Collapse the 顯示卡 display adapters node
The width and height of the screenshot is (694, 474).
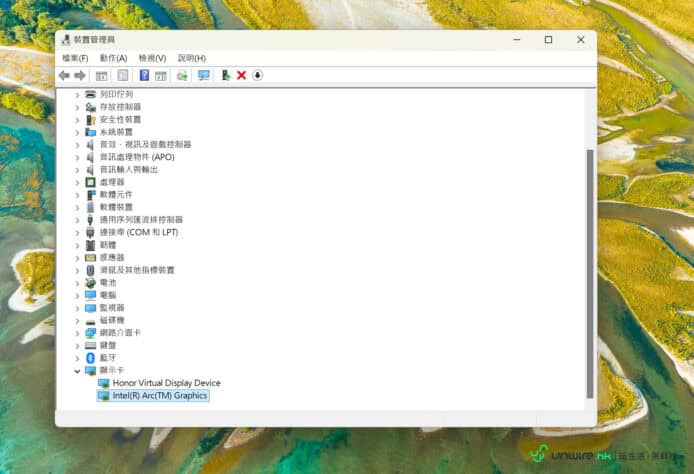click(x=77, y=370)
